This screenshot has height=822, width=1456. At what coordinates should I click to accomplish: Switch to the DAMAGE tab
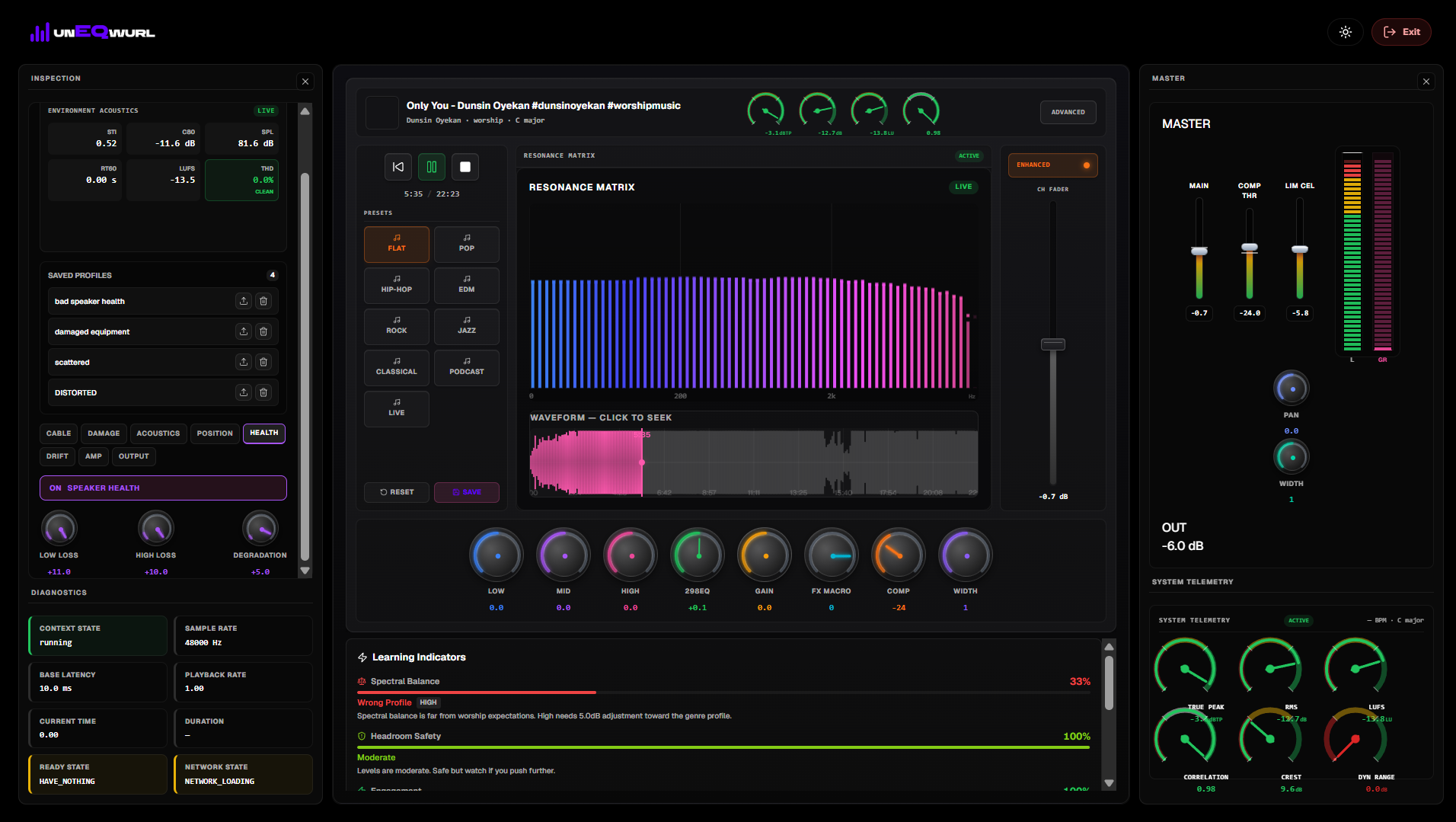(104, 433)
